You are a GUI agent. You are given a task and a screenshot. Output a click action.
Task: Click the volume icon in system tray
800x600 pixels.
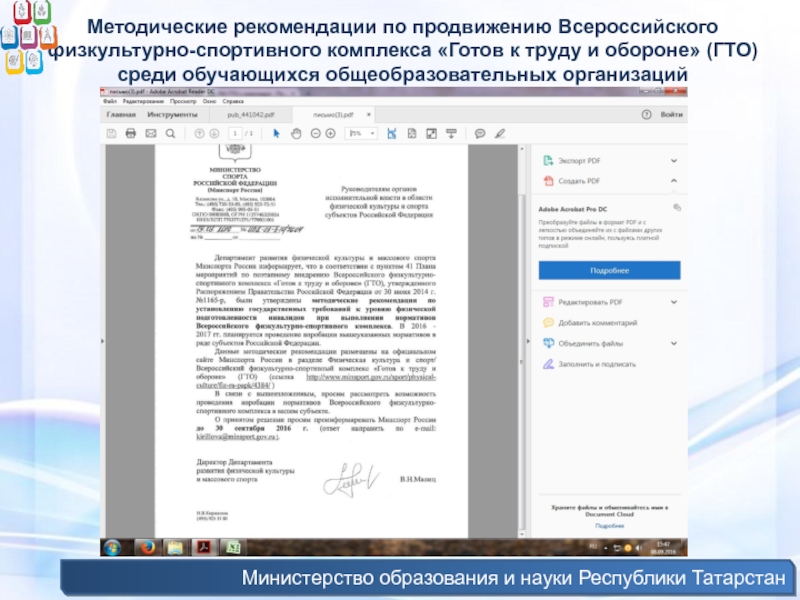[x=638, y=548]
